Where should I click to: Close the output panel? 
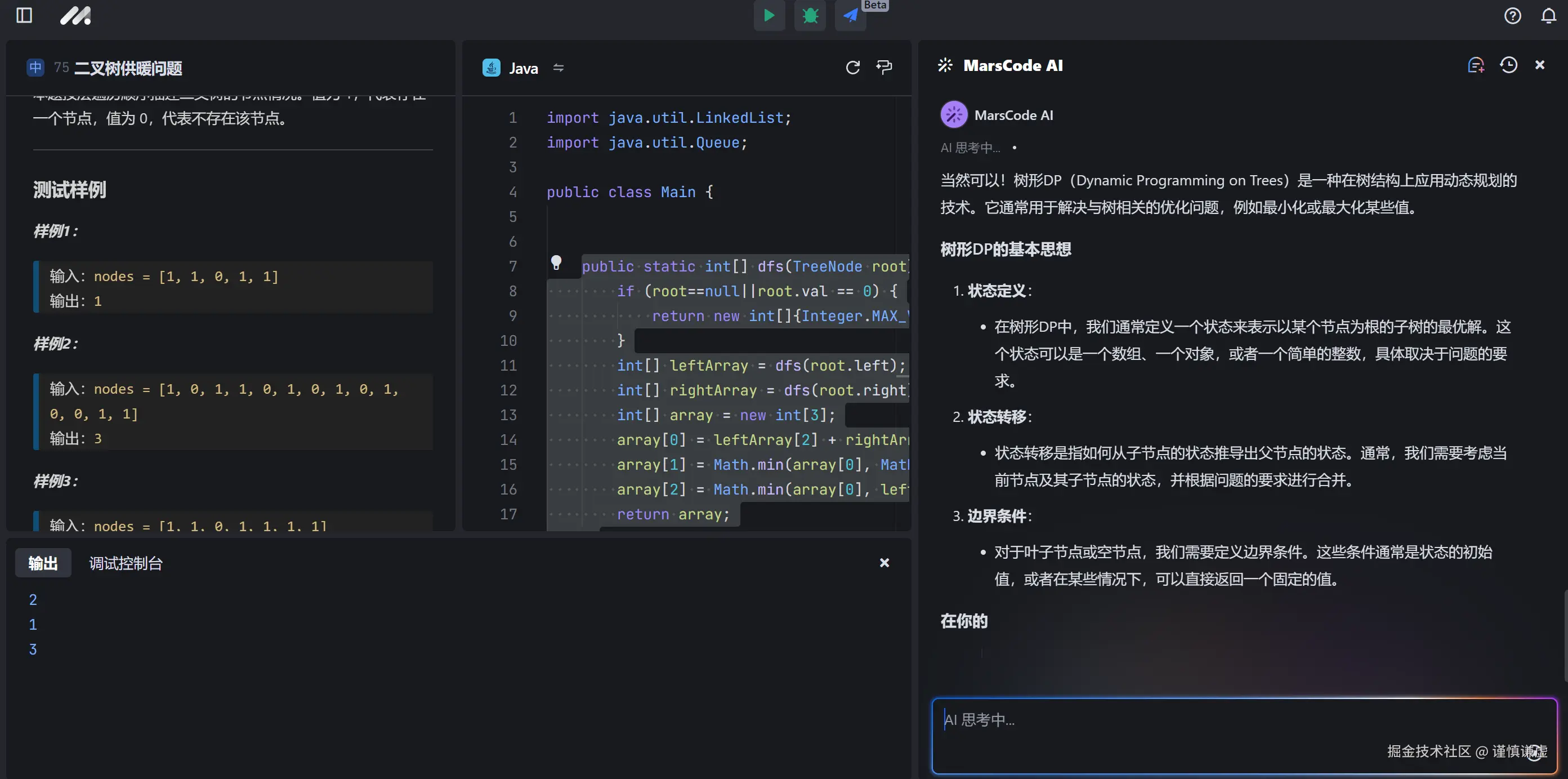pyautogui.click(x=884, y=563)
